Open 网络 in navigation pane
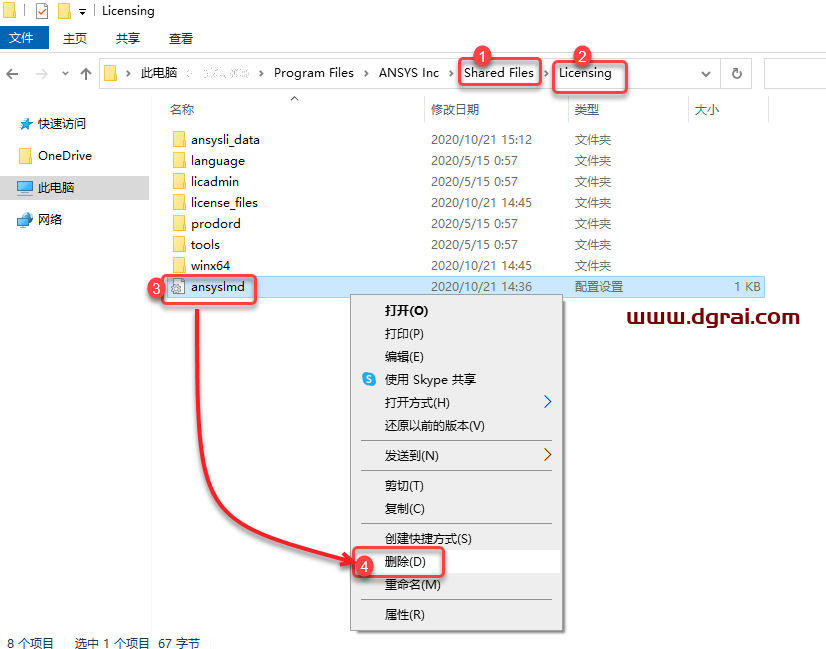 click(x=50, y=219)
